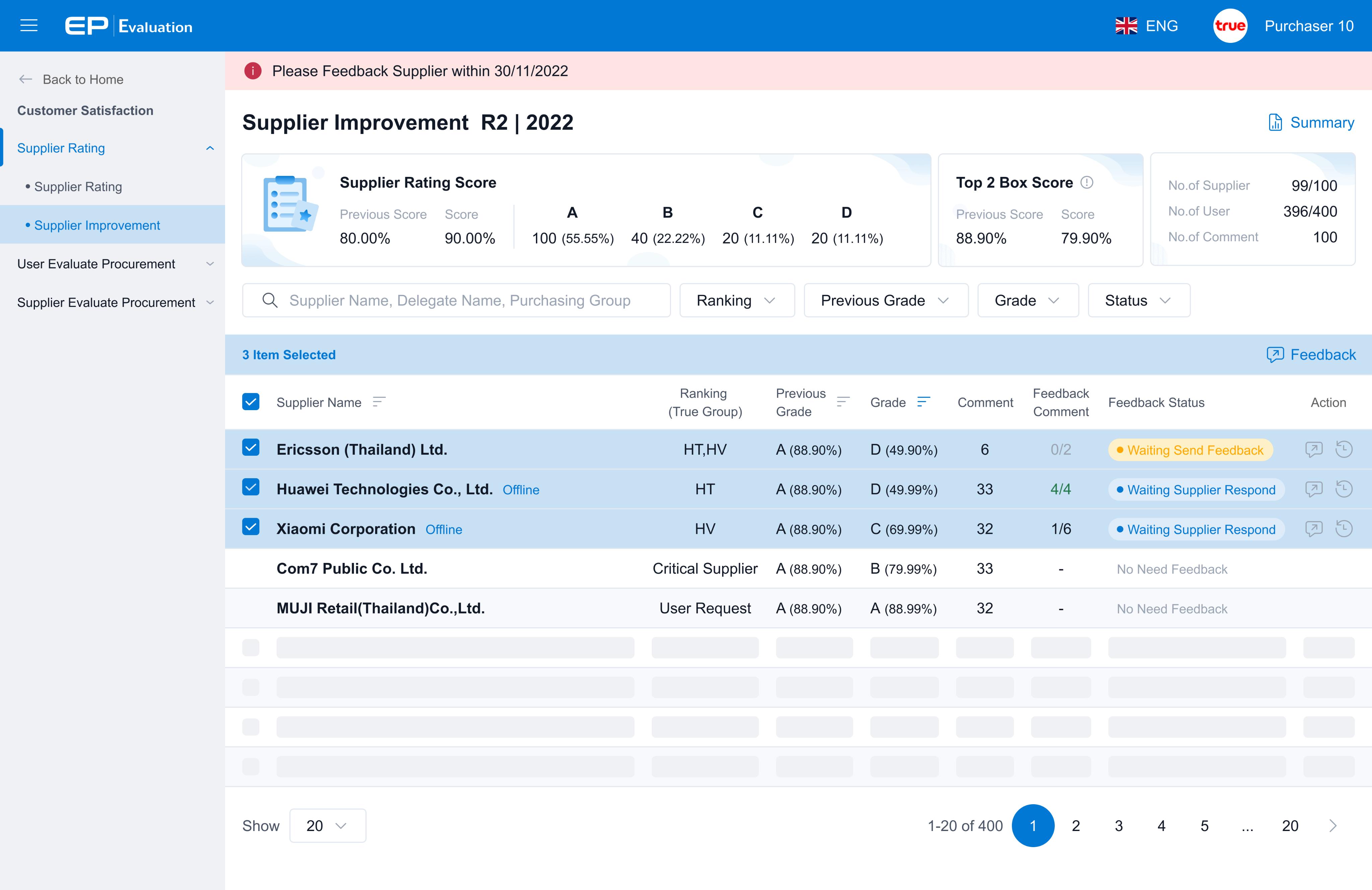Screen dimensions: 1372x890
Task: Send feedback for Xiaomi row
Action: click(x=1314, y=529)
